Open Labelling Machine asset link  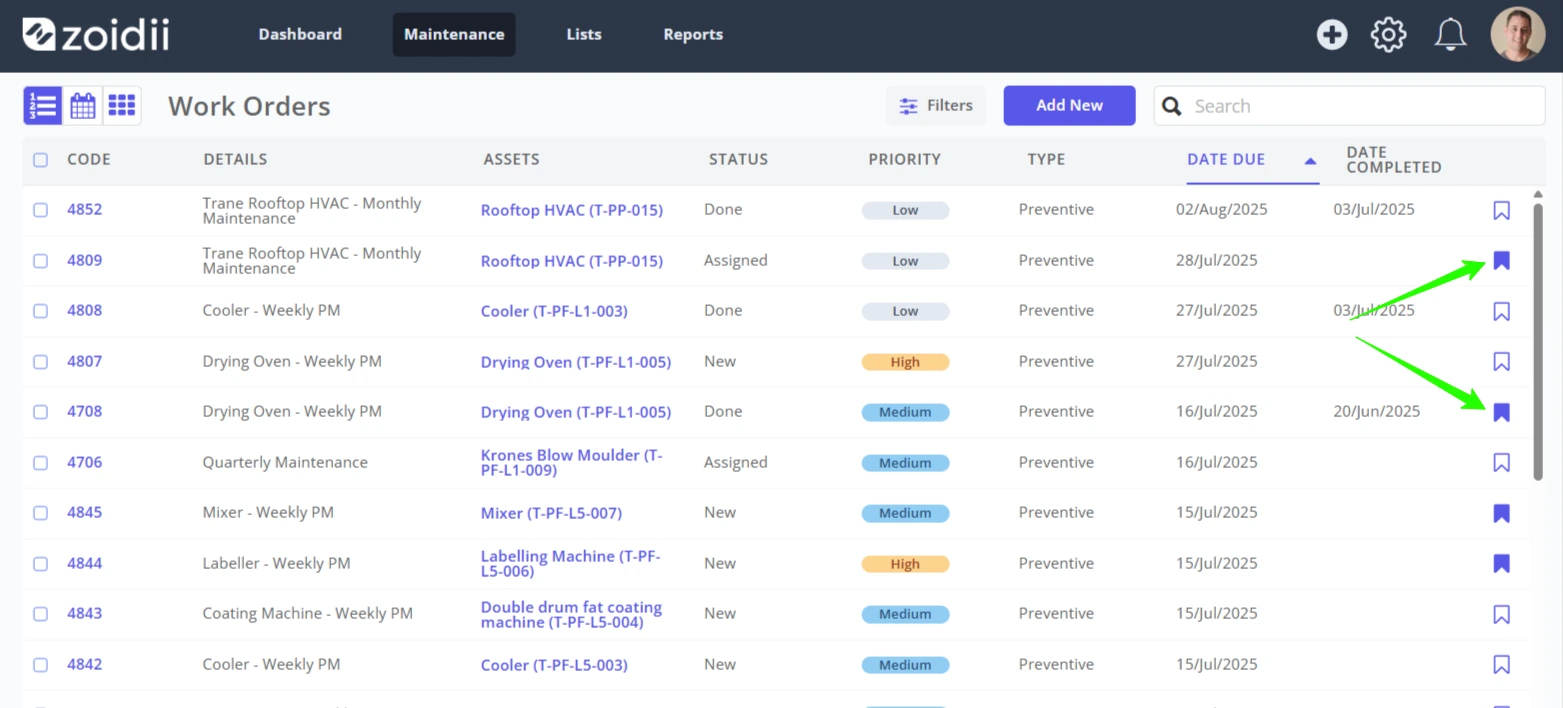click(571, 563)
